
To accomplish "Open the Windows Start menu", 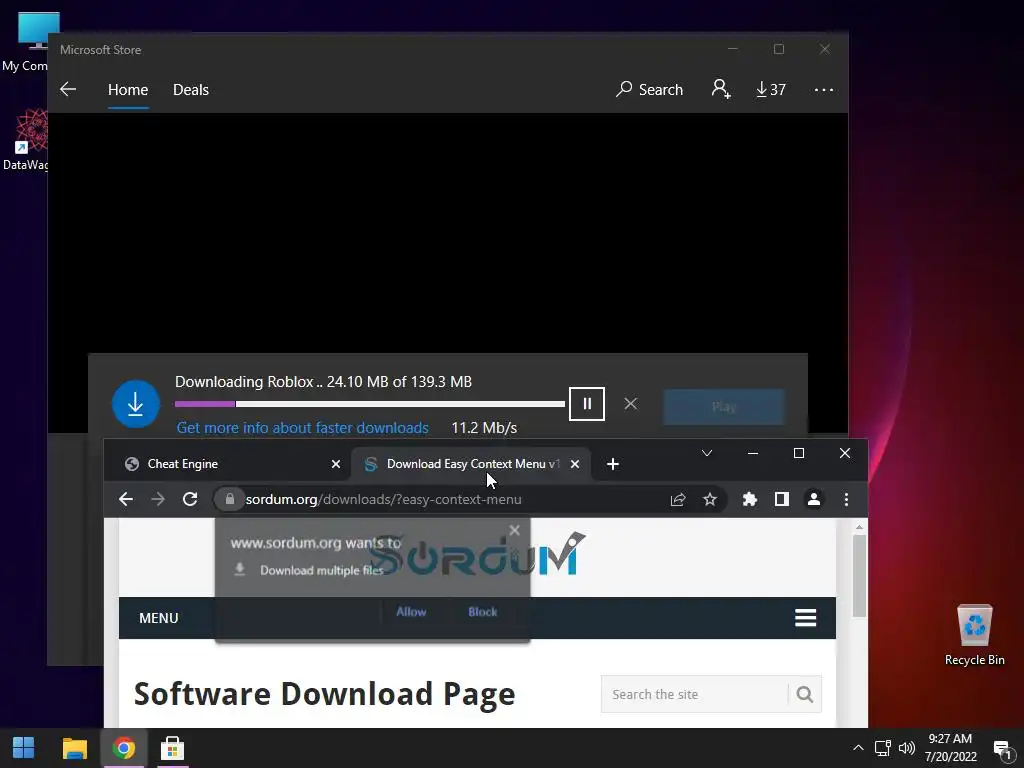I will point(24,748).
